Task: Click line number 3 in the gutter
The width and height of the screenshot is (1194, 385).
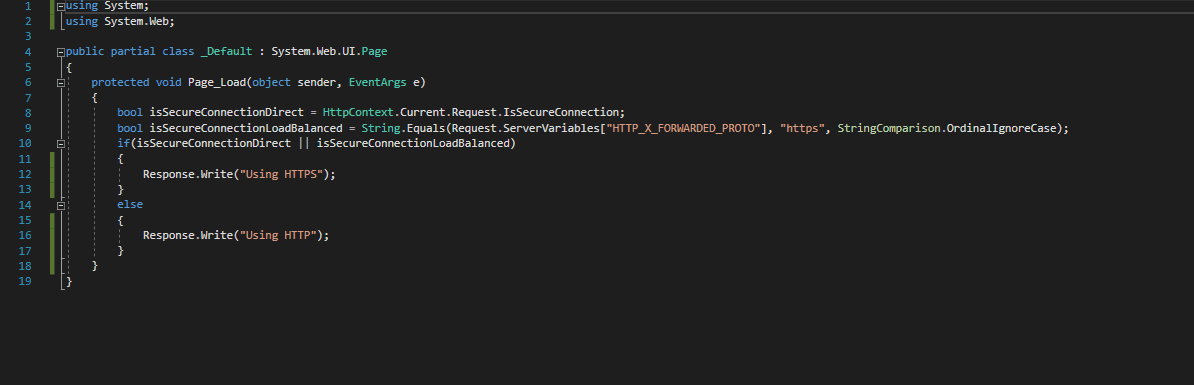Action: [x=28, y=37]
